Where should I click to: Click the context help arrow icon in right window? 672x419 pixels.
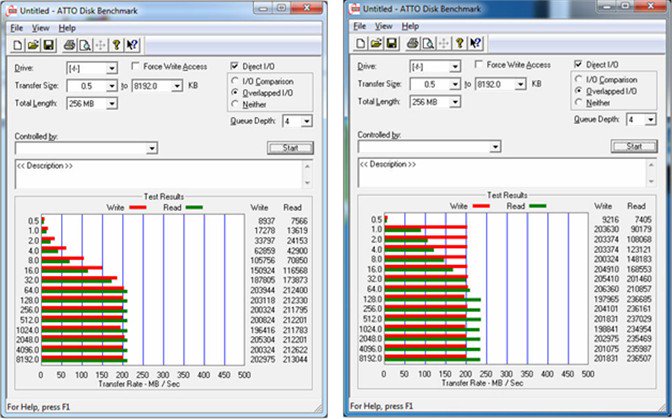tap(476, 43)
